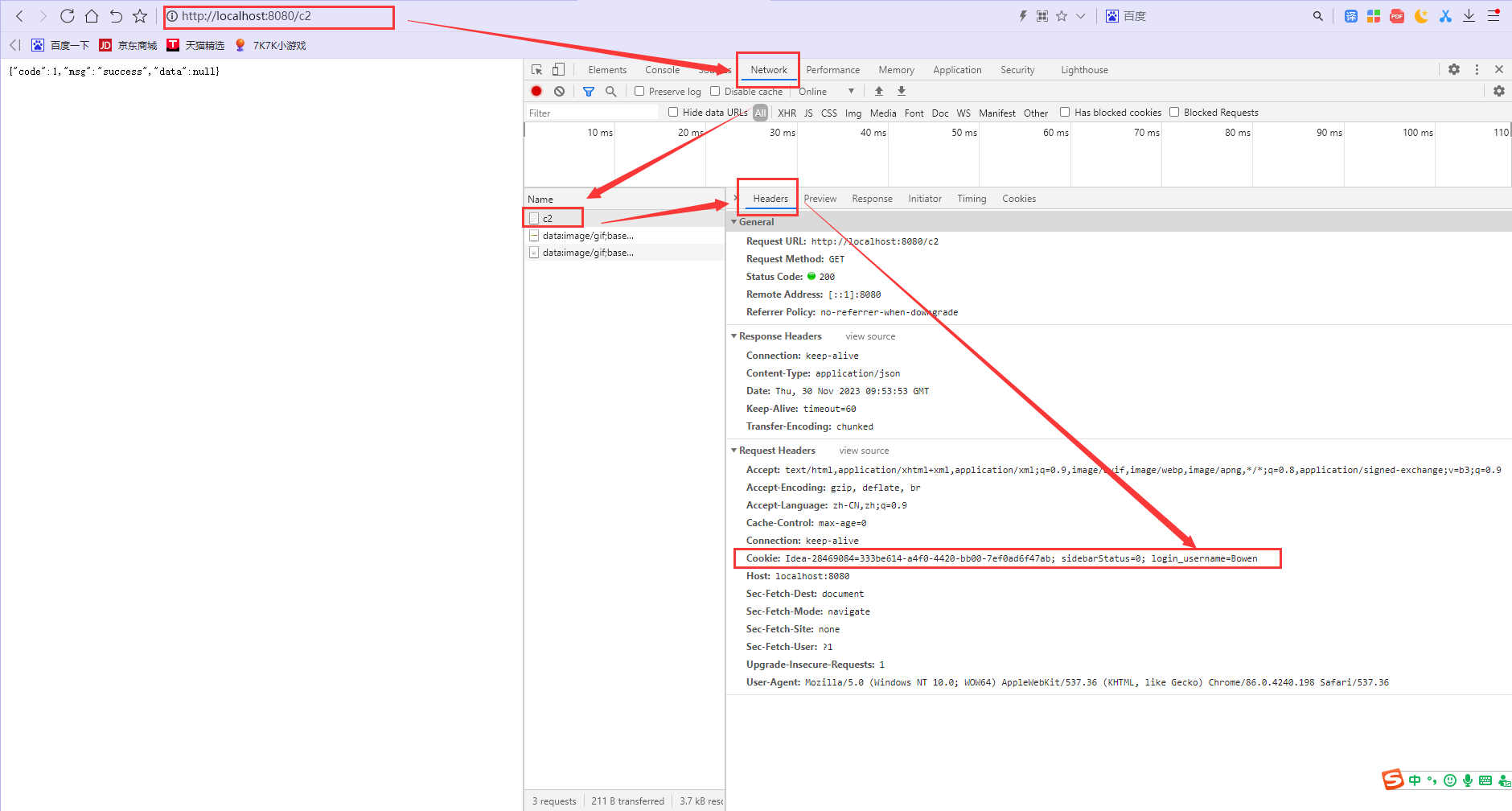
Task: Open the Memory tab
Action: pos(897,70)
